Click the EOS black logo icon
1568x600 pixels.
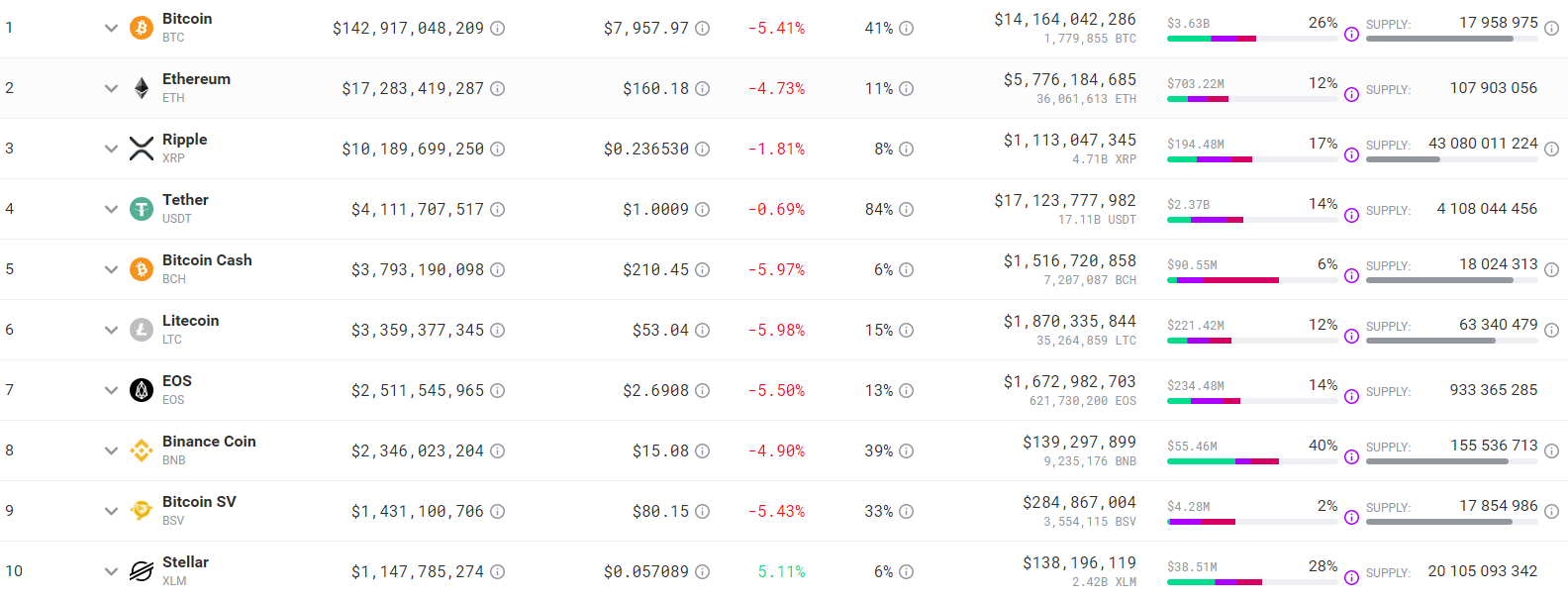point(142,390)
